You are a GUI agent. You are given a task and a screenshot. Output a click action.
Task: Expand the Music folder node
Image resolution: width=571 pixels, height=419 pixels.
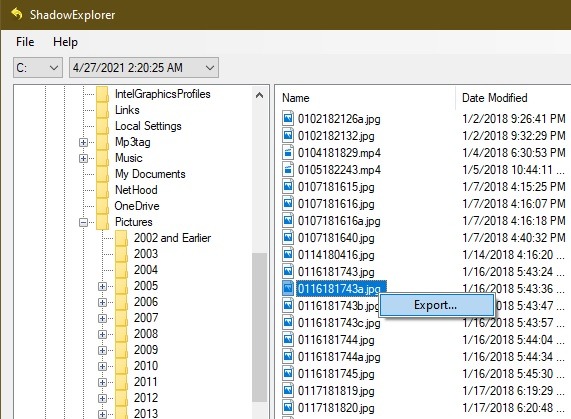(x=83, y=158)
